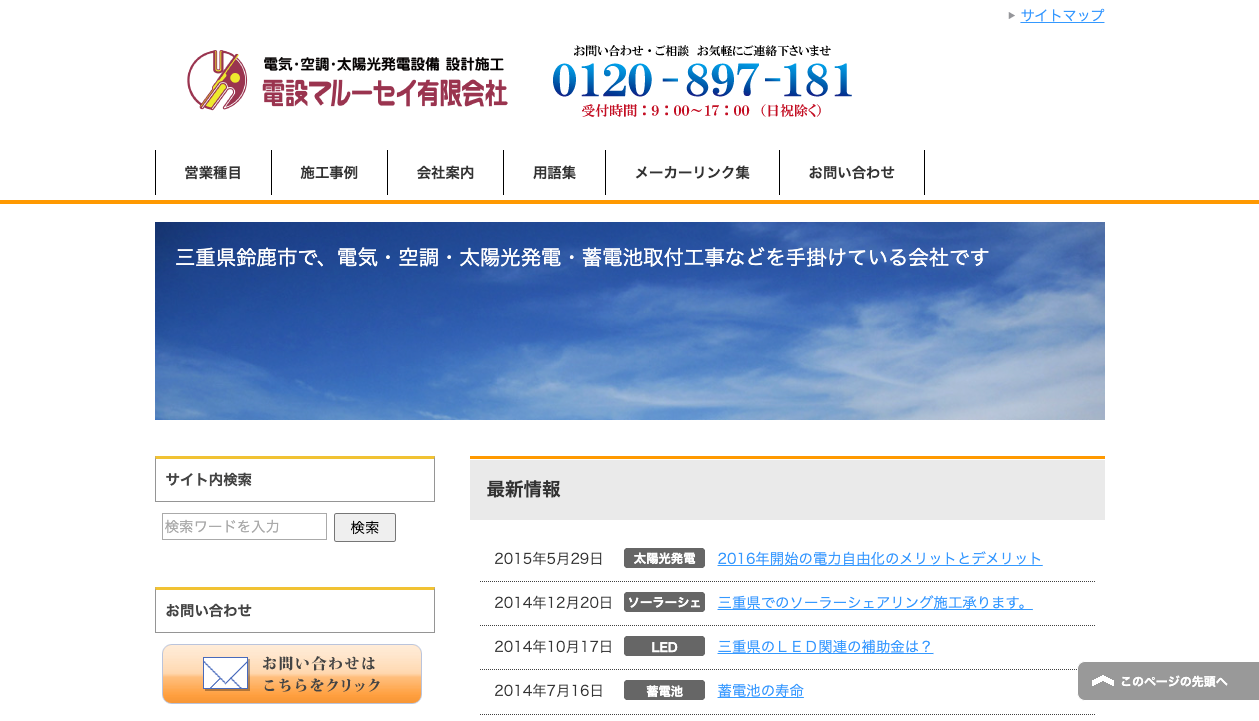This screenshot has width=1259, height=721.
Task: Click the ソーラーシェ category tag
Action: click(x=664, y=602)
